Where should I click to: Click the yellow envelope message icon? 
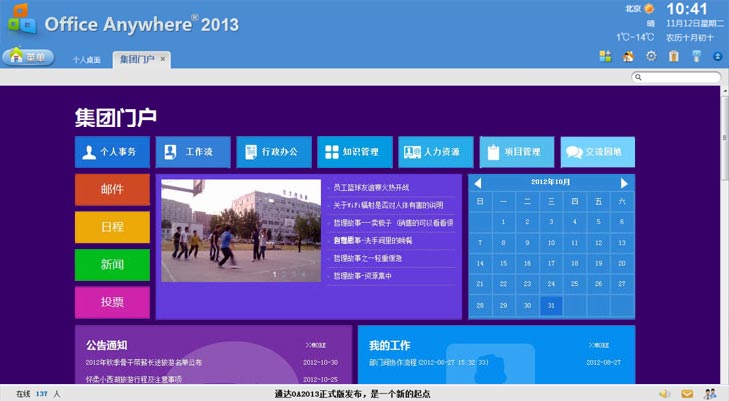687,394
